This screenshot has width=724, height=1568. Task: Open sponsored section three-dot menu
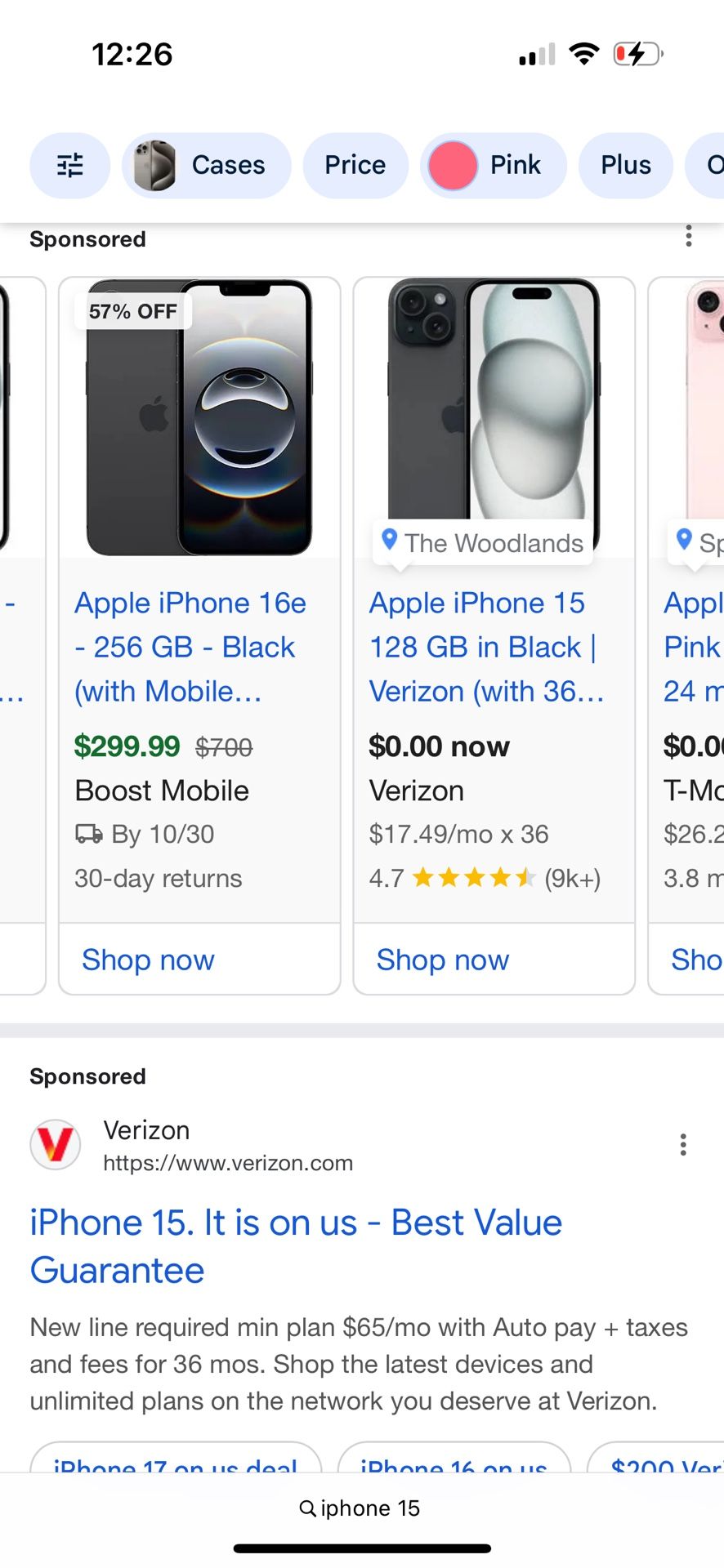(689, 236)
